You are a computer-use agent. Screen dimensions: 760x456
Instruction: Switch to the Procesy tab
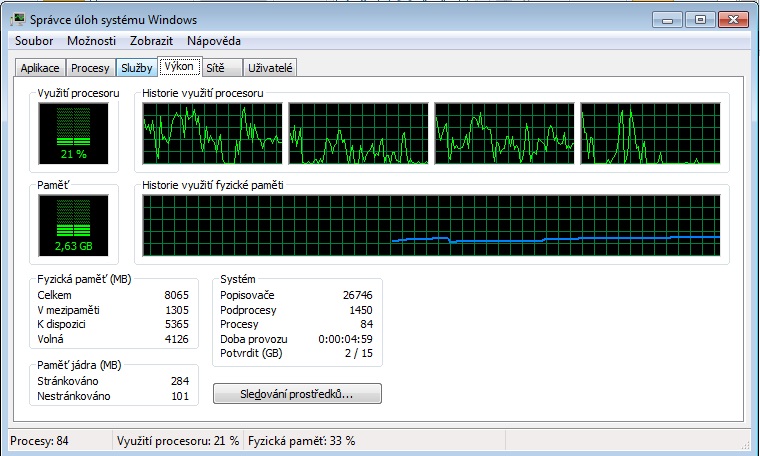pos(90,68)
